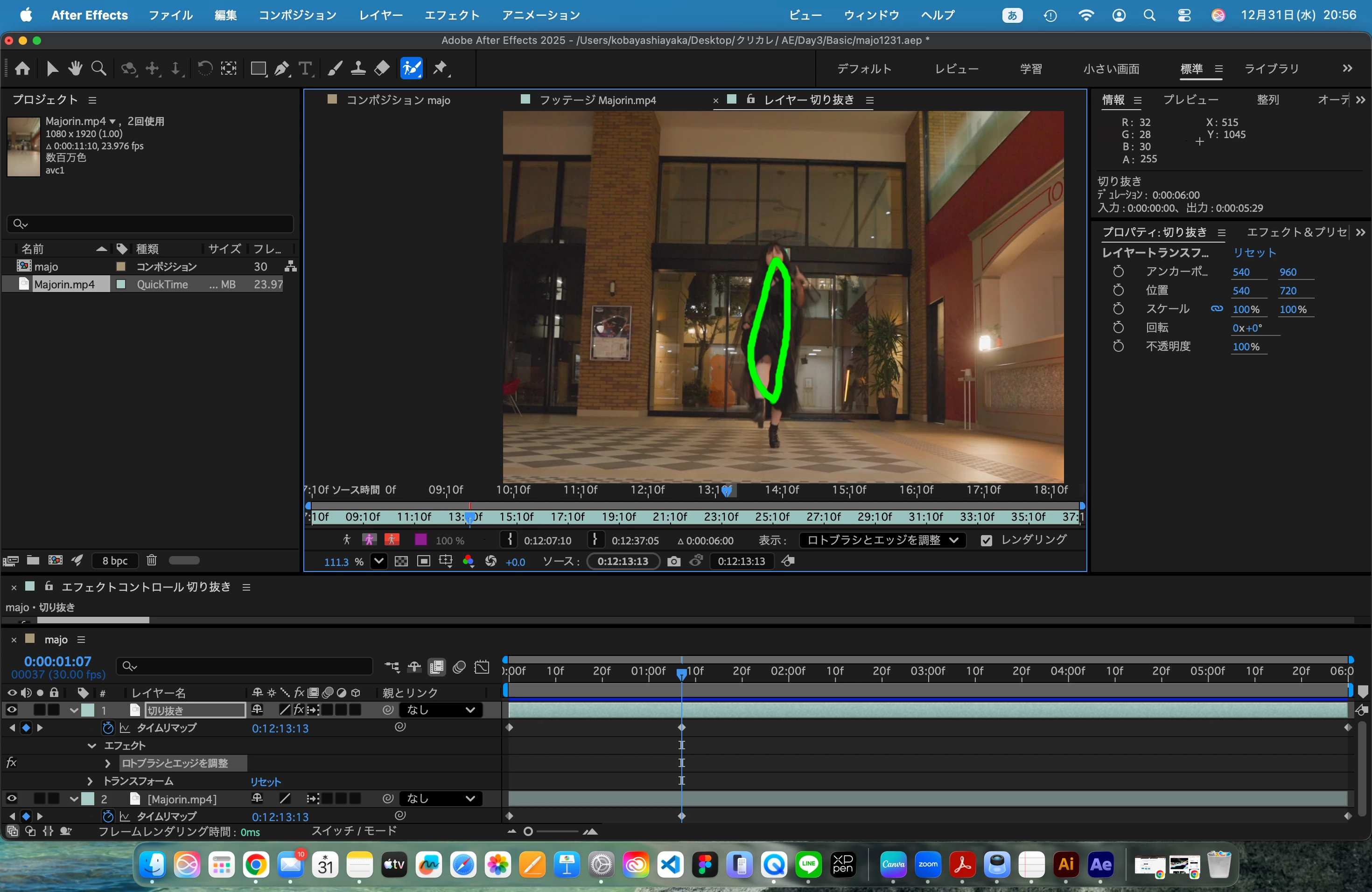Open the 表示 ロトブラシとエッジを調整 dropdown

(x=882, y=540)
